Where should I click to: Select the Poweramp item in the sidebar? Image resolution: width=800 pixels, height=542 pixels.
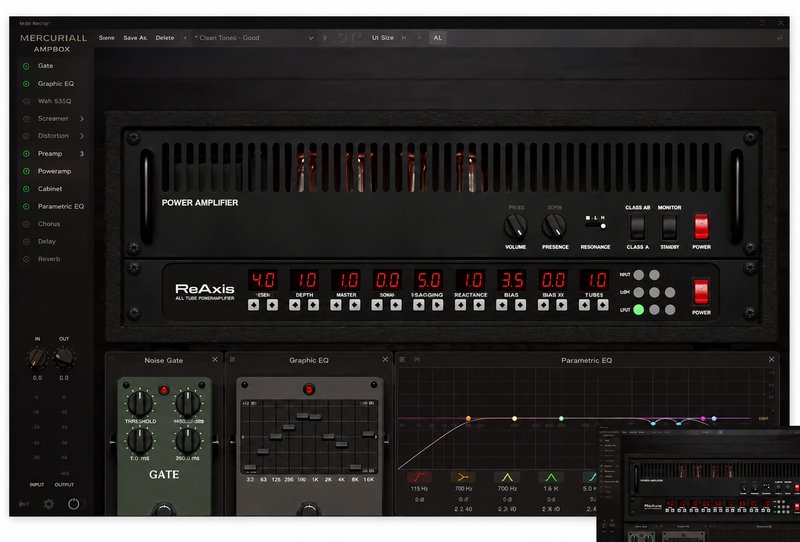[x=54, y=171]
